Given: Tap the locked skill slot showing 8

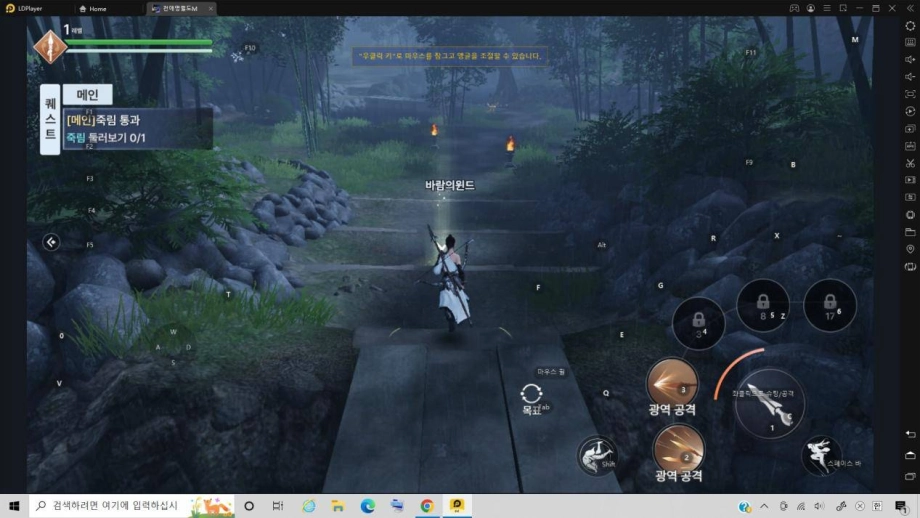Looking at the screenshot, I should (763, 305).
